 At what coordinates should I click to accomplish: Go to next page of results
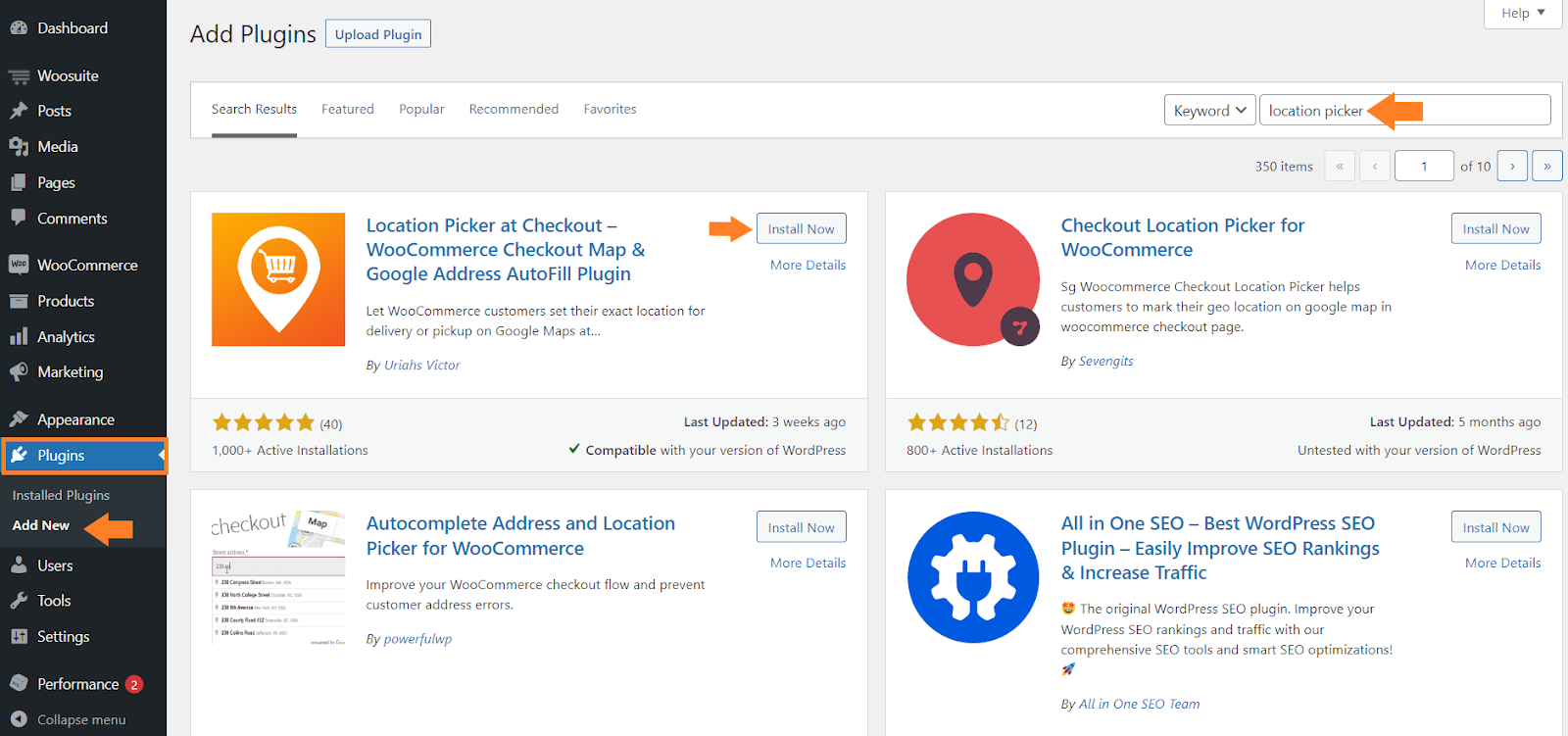point(1512,166)
